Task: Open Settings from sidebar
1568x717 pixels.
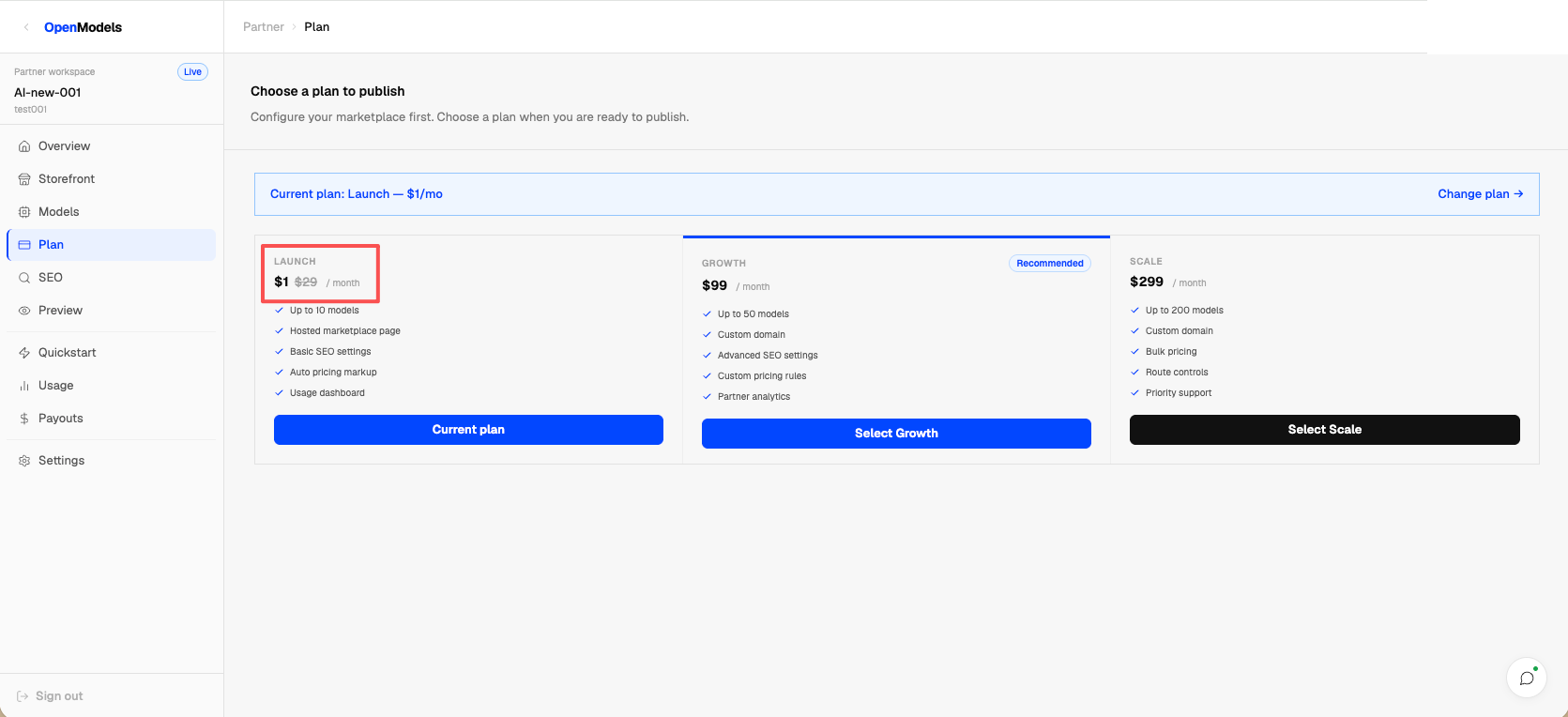Action: 112,461
